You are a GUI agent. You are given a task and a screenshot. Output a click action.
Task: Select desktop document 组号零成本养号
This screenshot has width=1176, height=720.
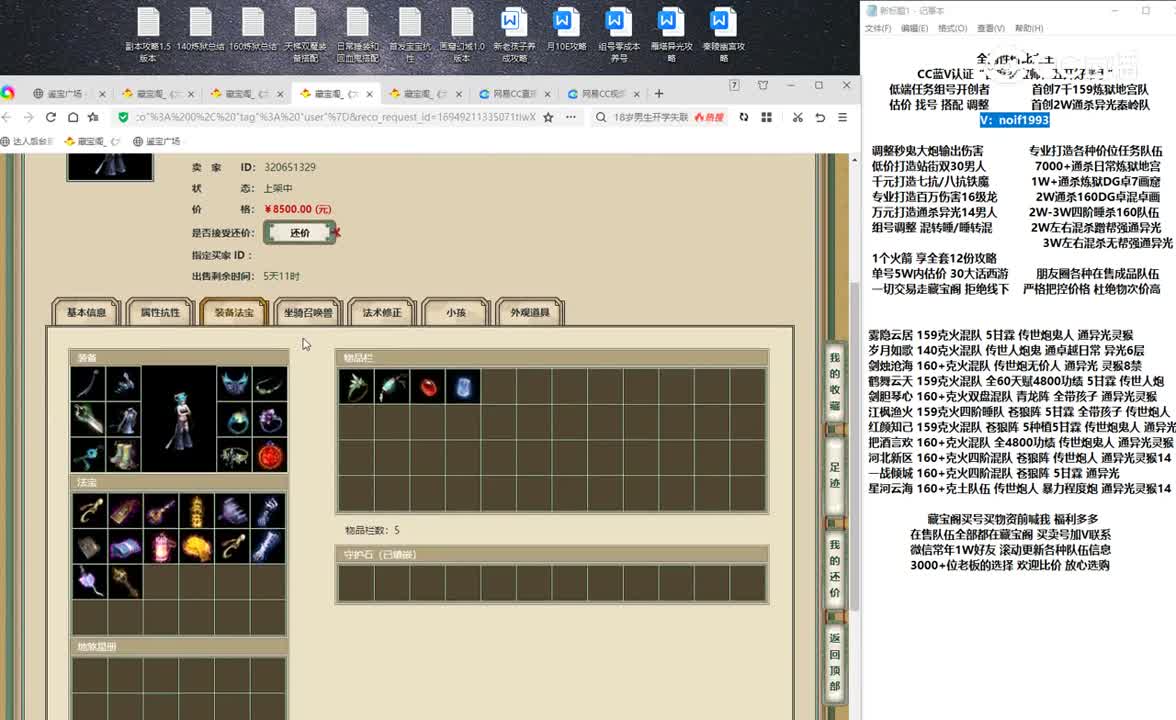tap(619, 34)
